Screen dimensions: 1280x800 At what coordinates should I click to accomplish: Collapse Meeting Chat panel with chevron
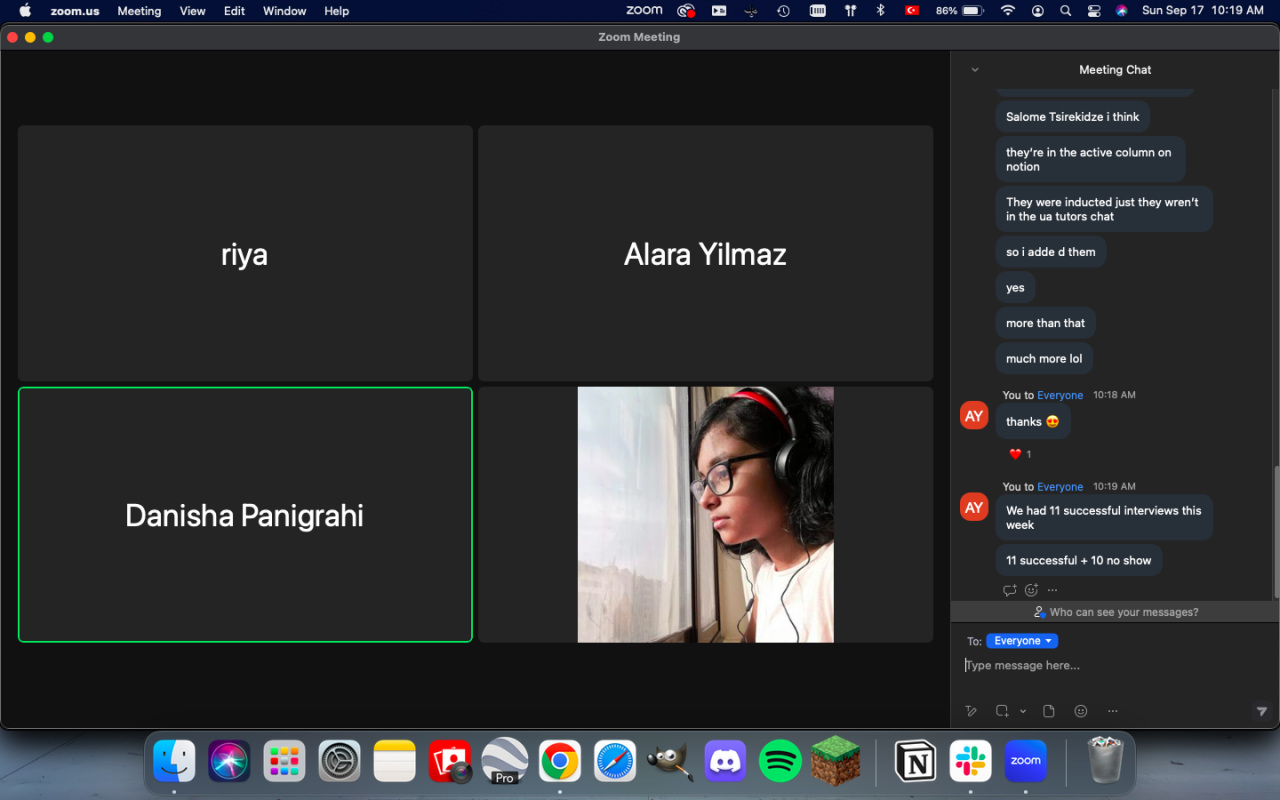[975, 70]
